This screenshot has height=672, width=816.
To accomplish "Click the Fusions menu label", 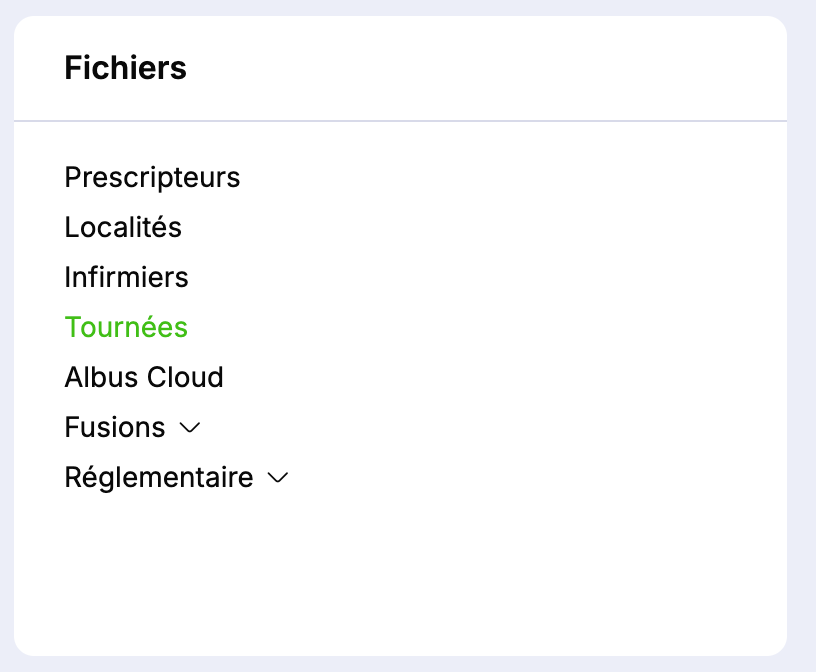I will tap(115, 427).
